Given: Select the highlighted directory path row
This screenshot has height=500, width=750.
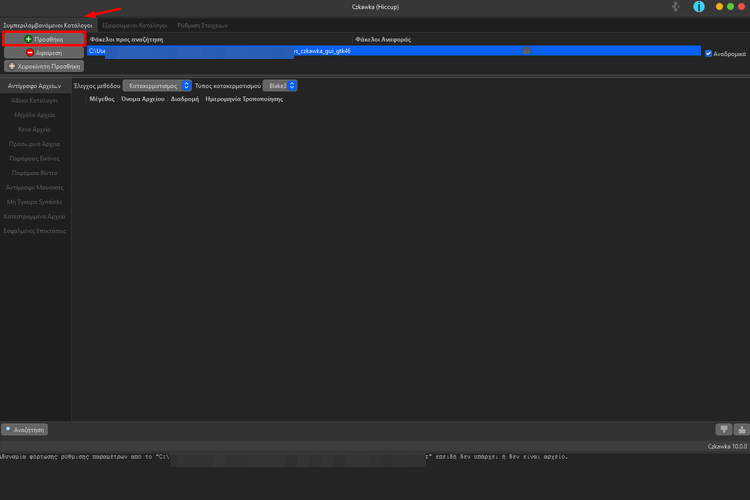Looking at the screenshot, I should [x=300, y=50].
